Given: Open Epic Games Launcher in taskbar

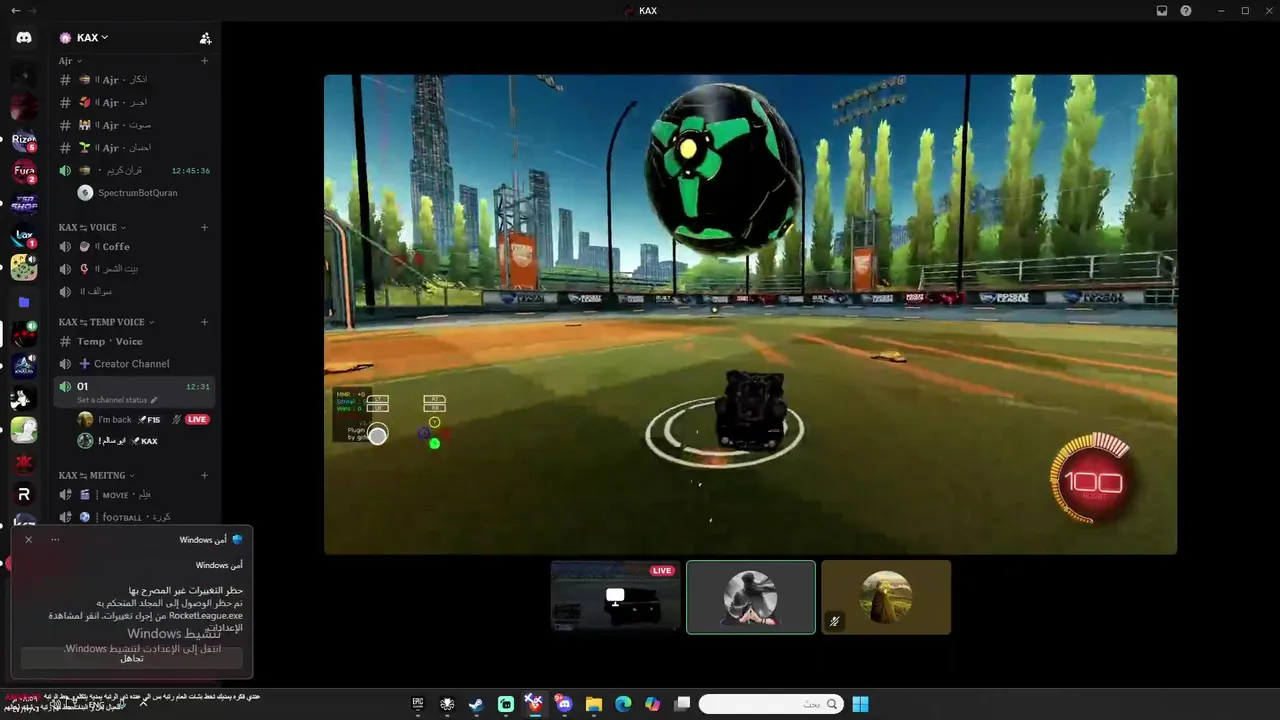Looking at the screenshot, I should pyautogui.click(x=418, y=704).
